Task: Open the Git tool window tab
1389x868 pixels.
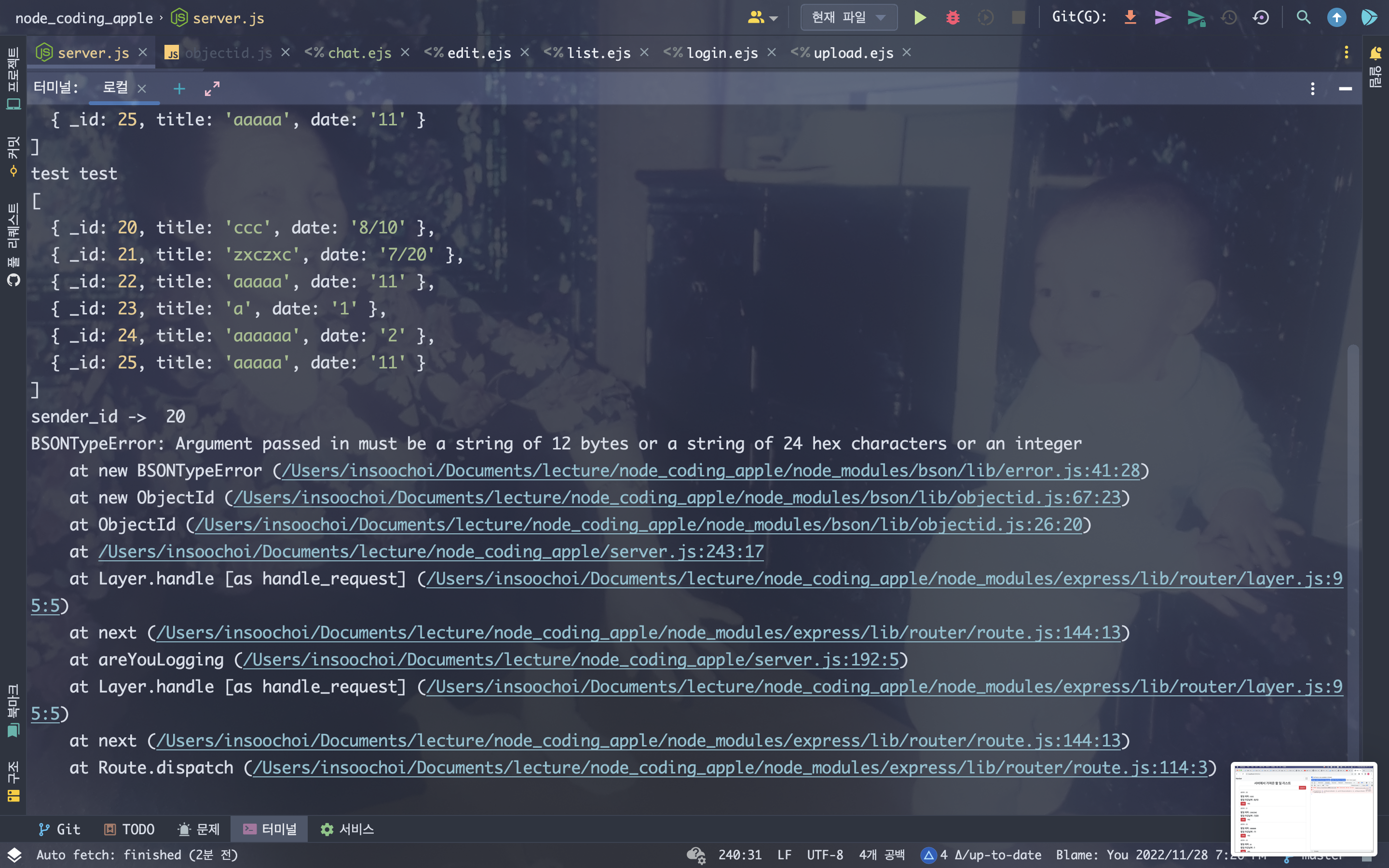Action: click(59, 829)
